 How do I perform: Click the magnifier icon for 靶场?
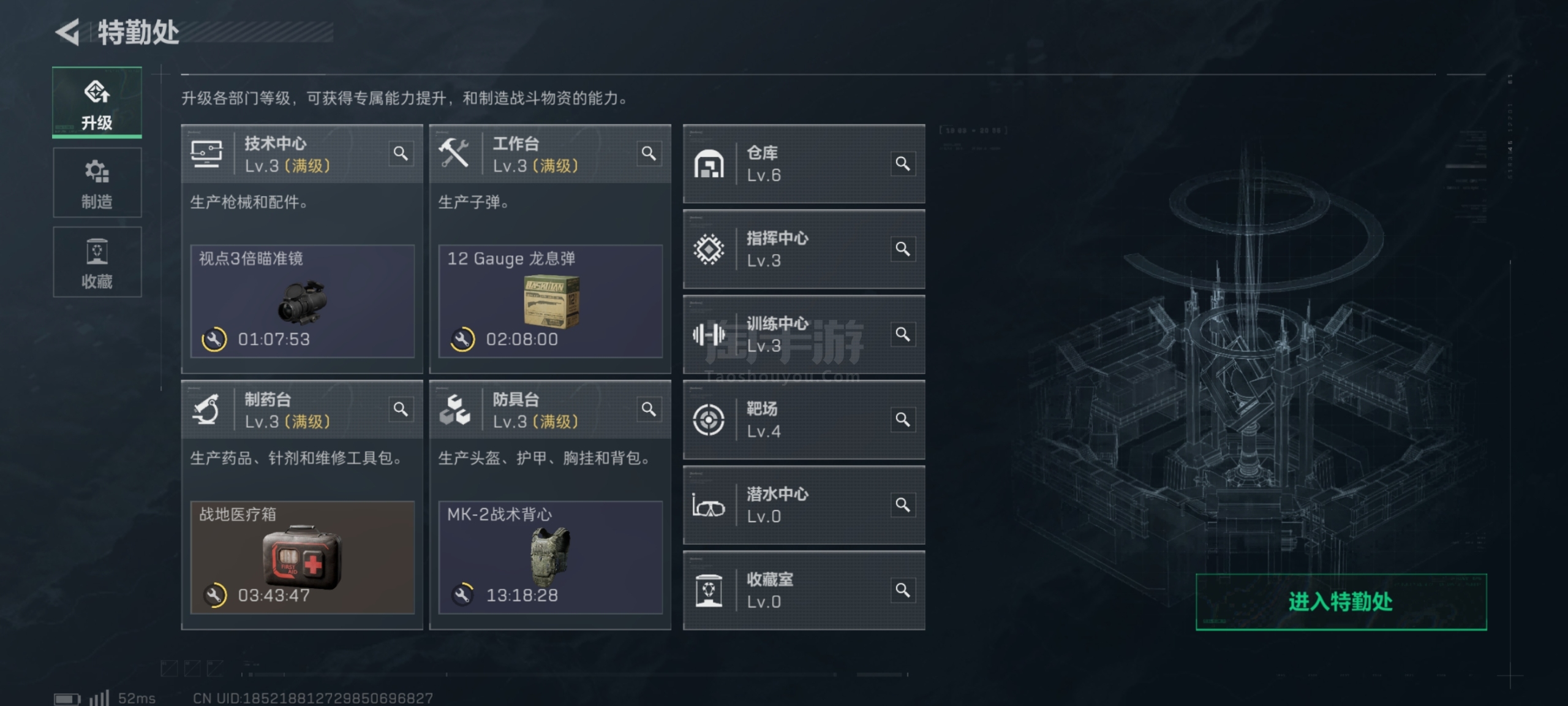point(902,419)
